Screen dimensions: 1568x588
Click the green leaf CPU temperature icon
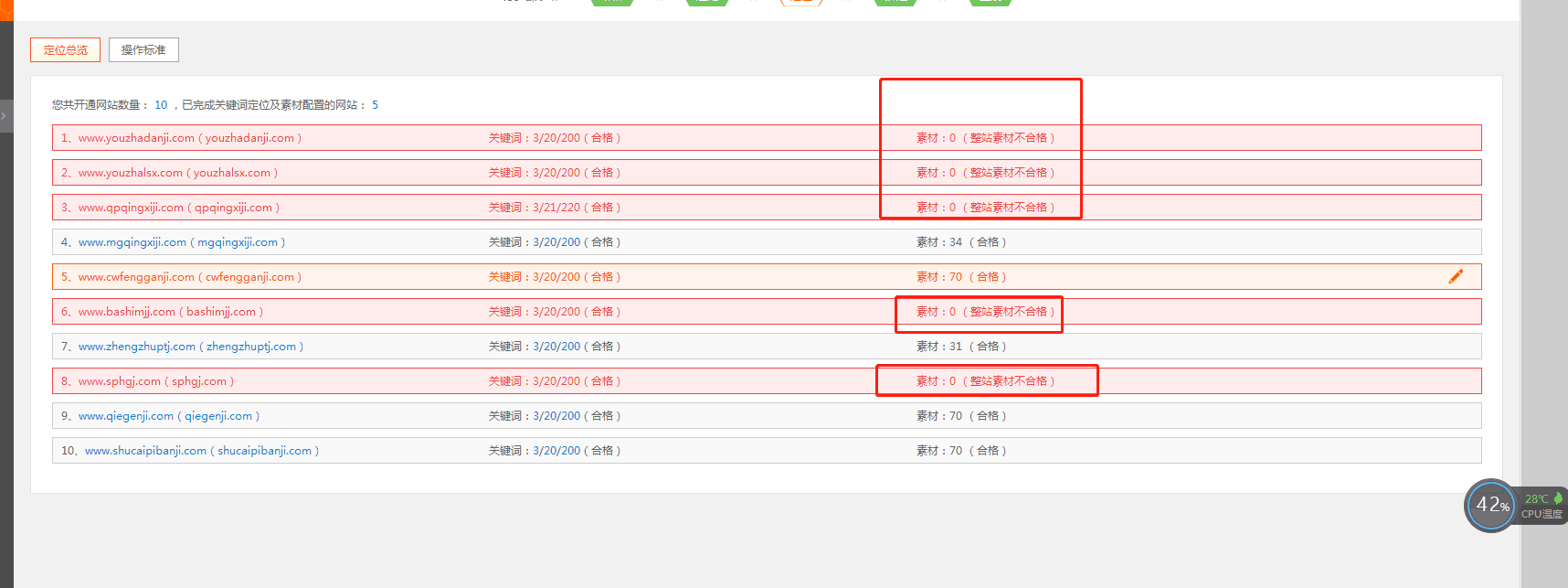coord(1558,498)
